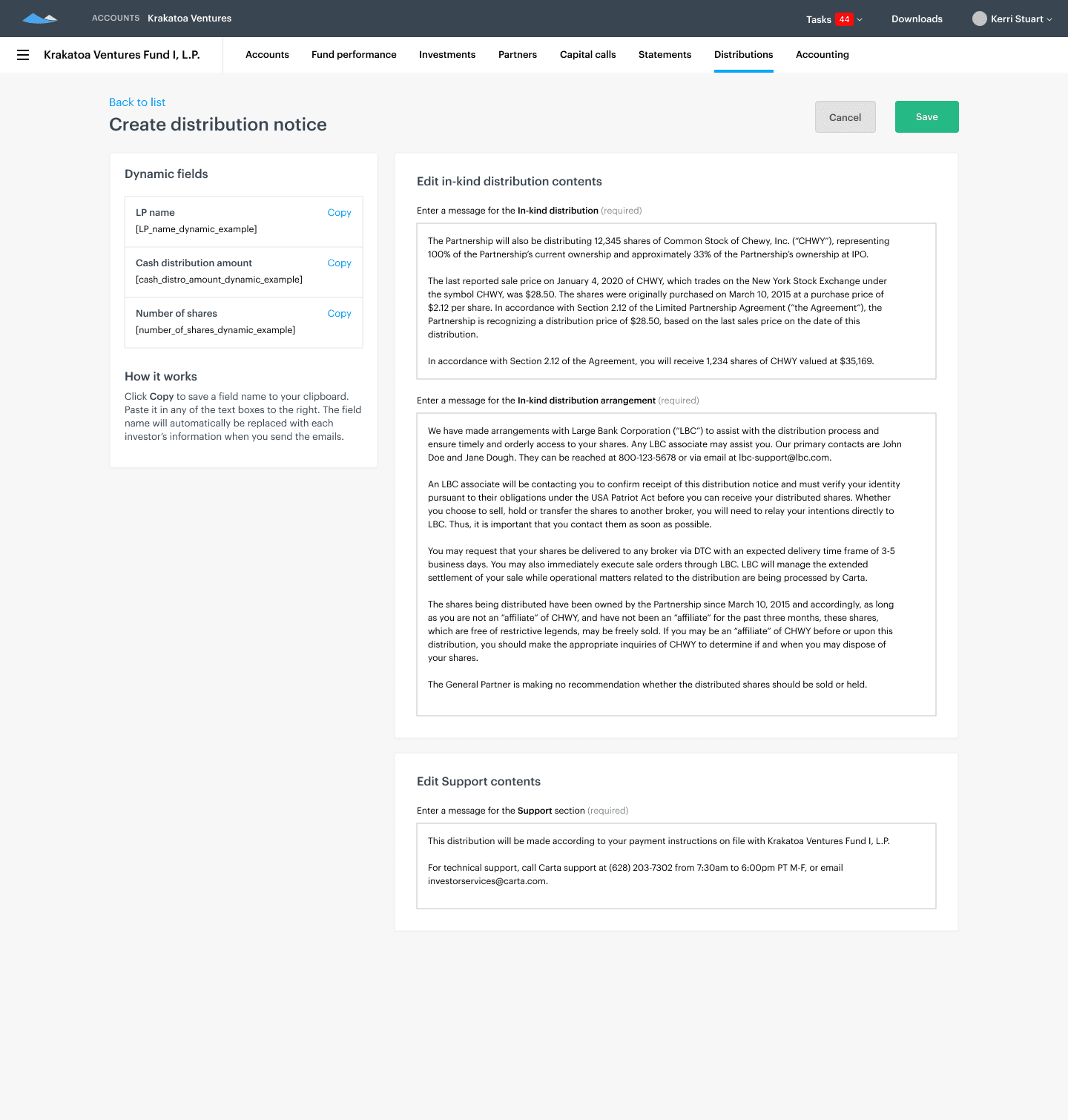Screen dimensions: 1068x1120
Task: Click the How it works heading
Action: click(x=161, y=377)
